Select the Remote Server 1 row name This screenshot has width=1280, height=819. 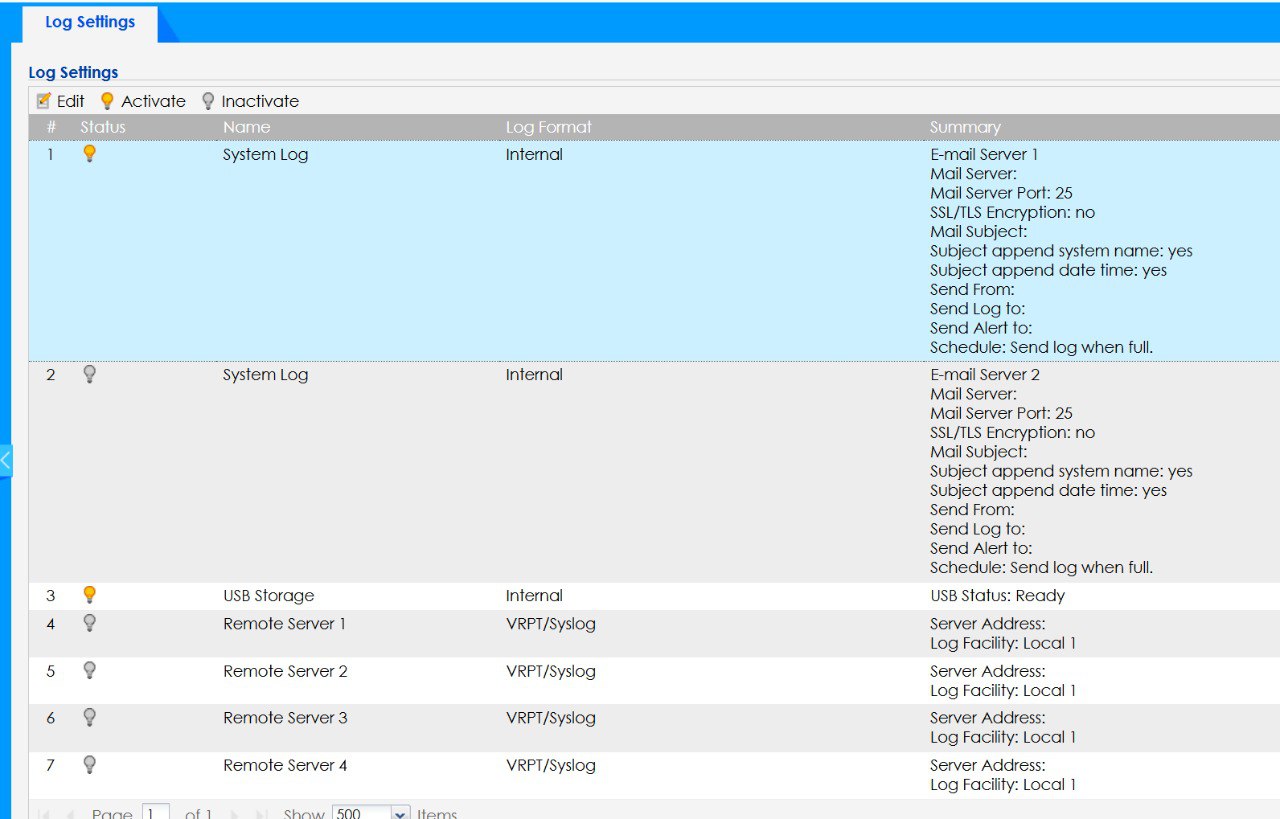point(284,623)
